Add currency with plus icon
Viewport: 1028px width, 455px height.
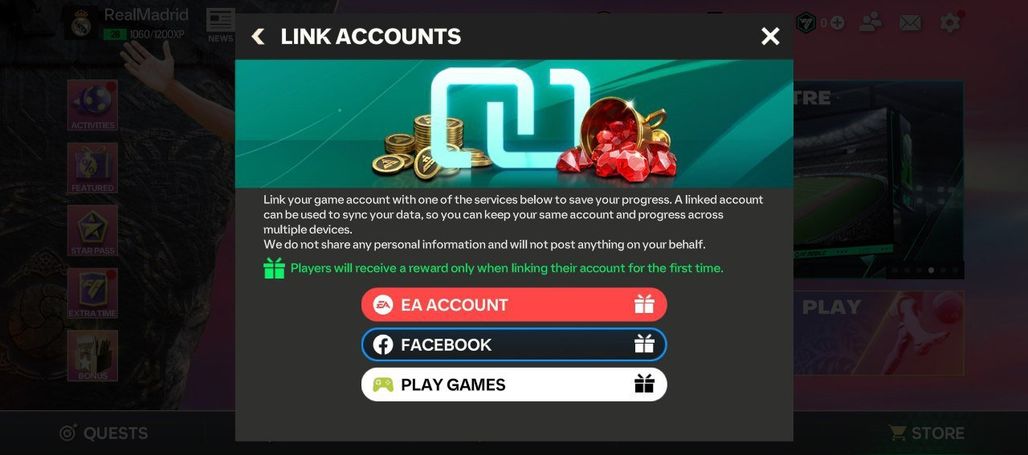pos(837,24)
